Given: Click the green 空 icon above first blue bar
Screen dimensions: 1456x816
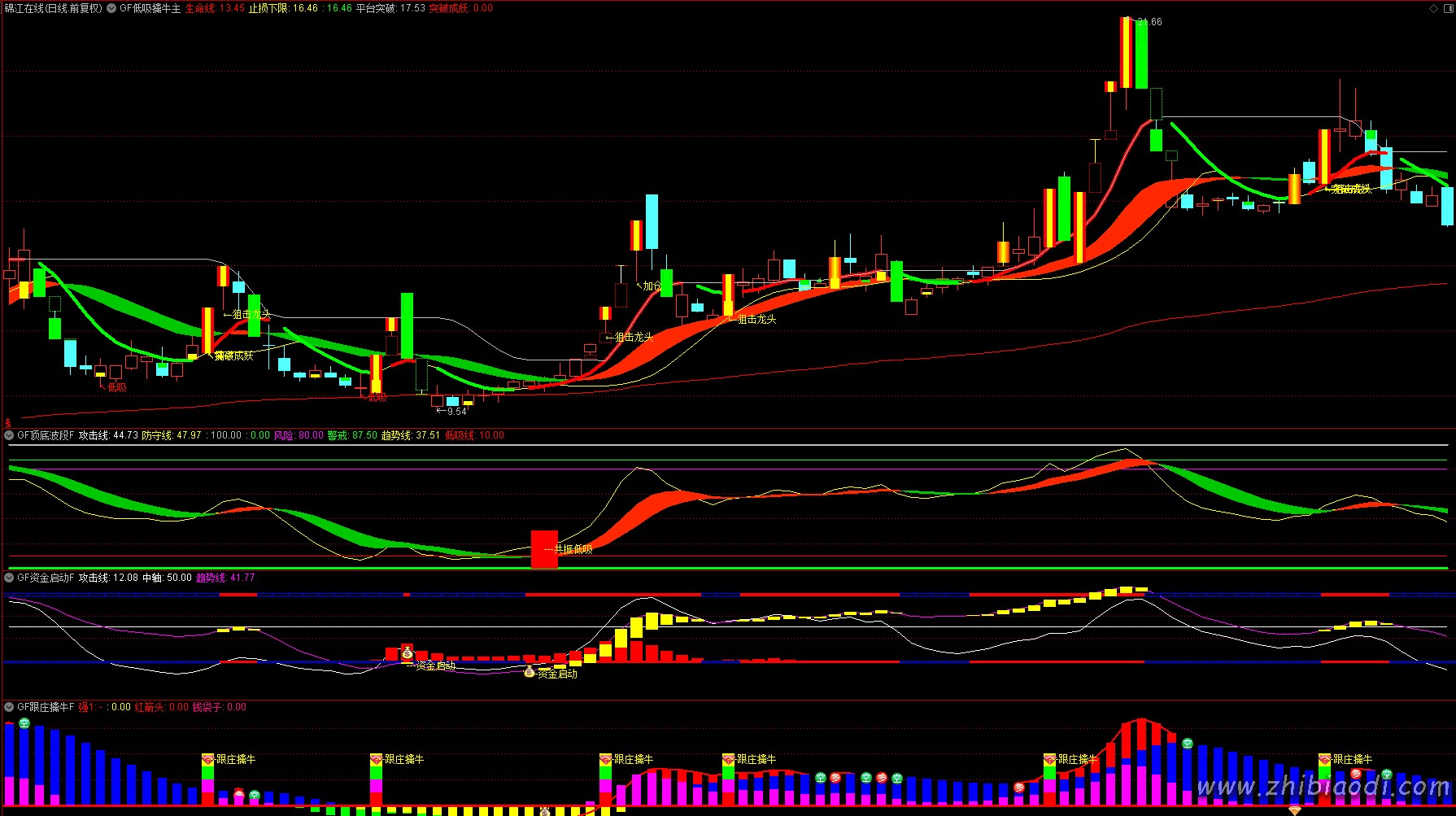Looking at the screenshot, I should click(24, 723).
